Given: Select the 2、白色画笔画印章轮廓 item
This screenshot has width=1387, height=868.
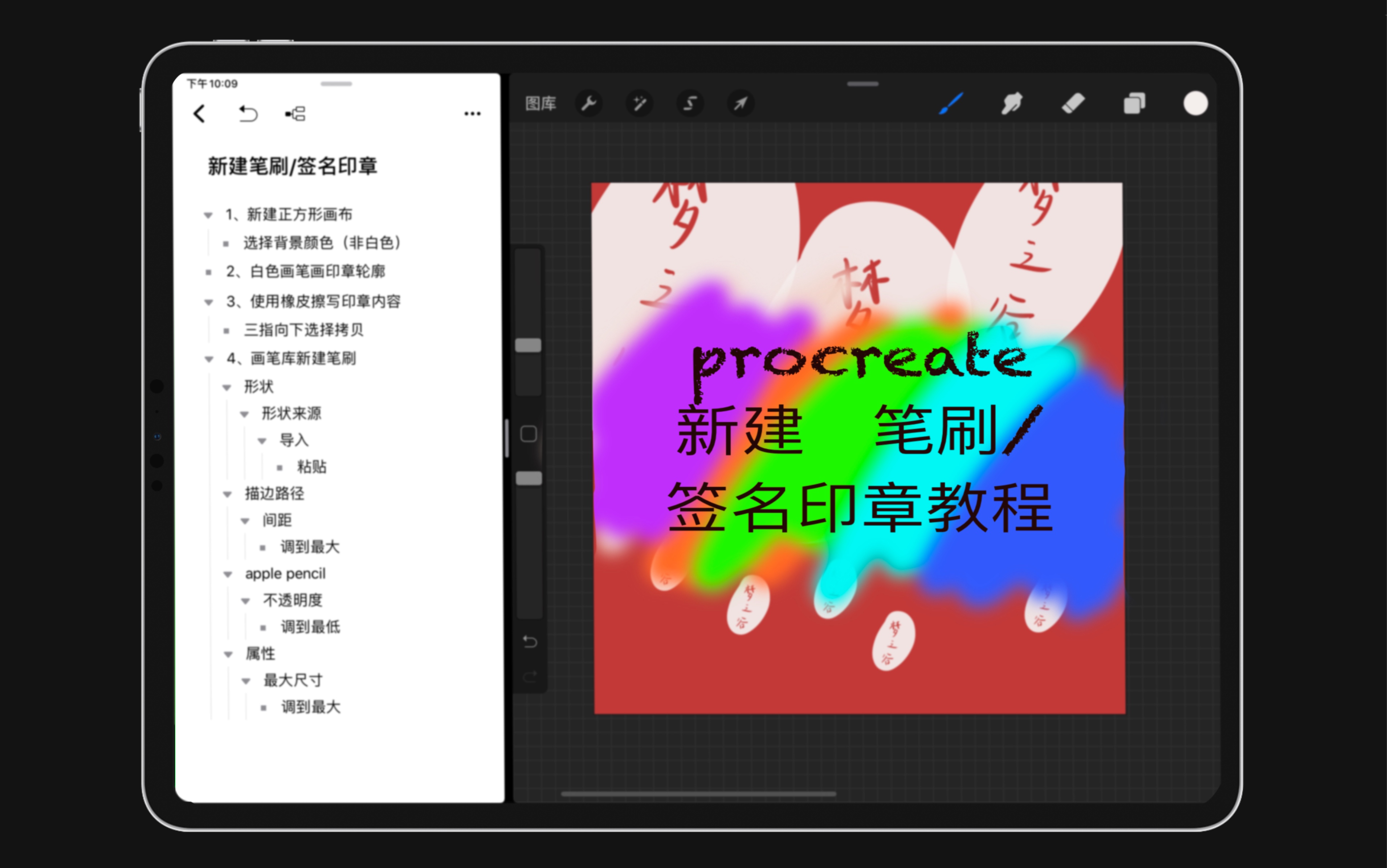Looking at the screenshot, I should [305, 271].
